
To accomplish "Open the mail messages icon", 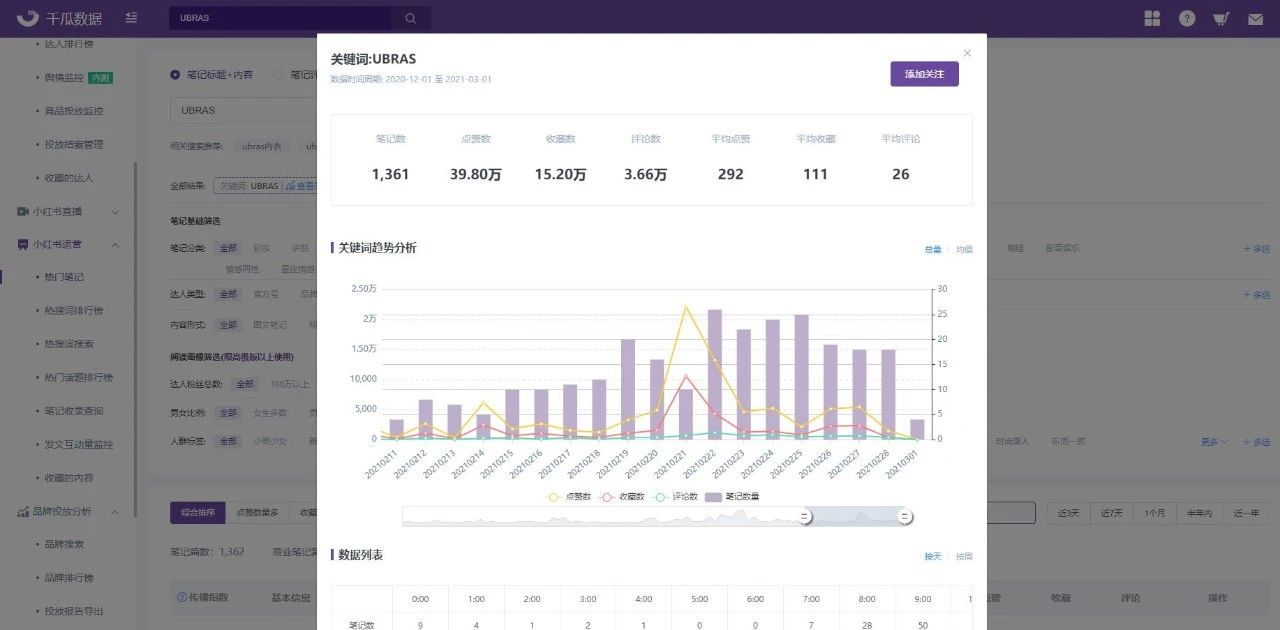I will pyautogui.click(x=1255, y=18).
